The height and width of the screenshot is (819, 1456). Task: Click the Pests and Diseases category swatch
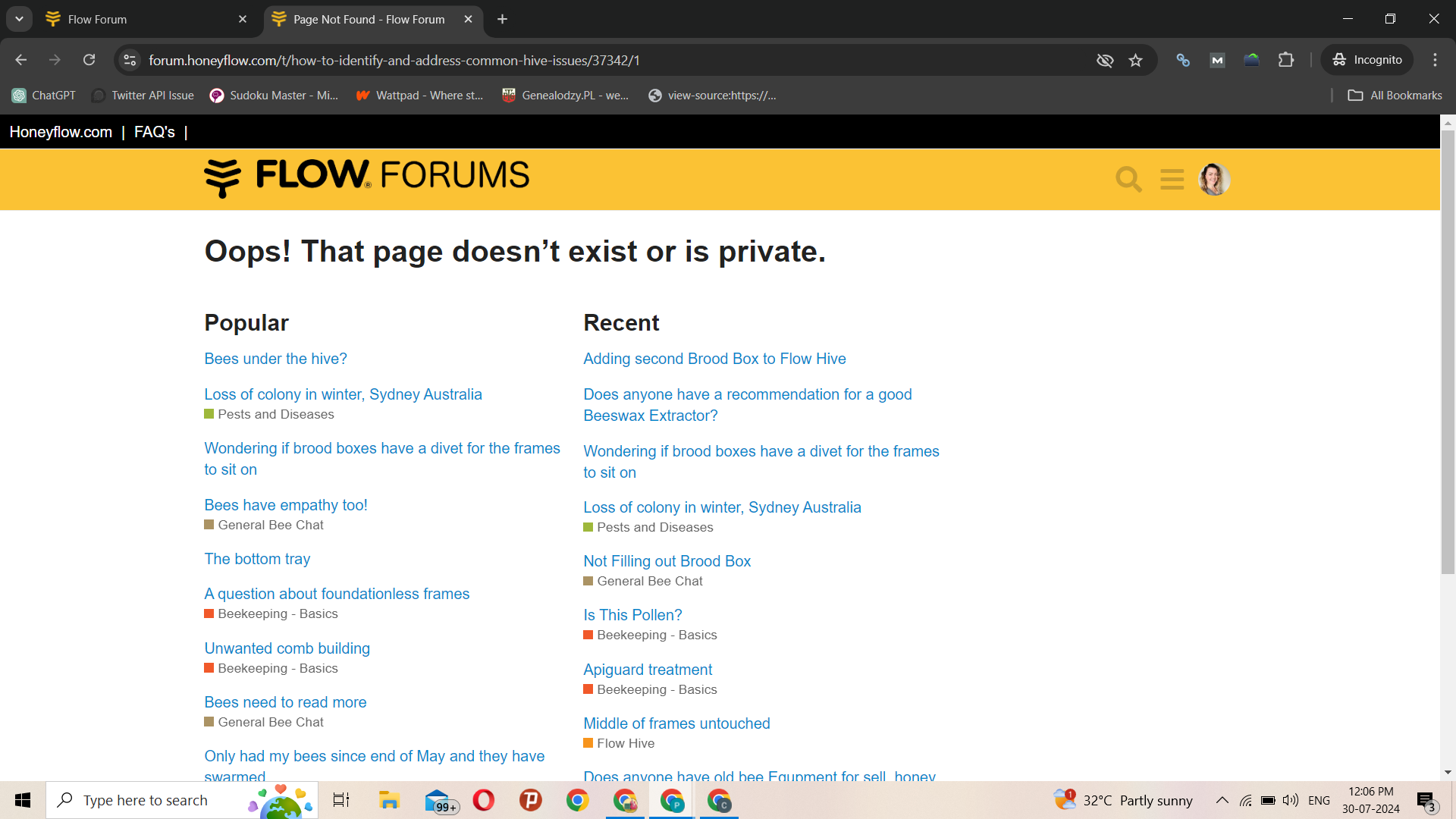pos(209,414)
